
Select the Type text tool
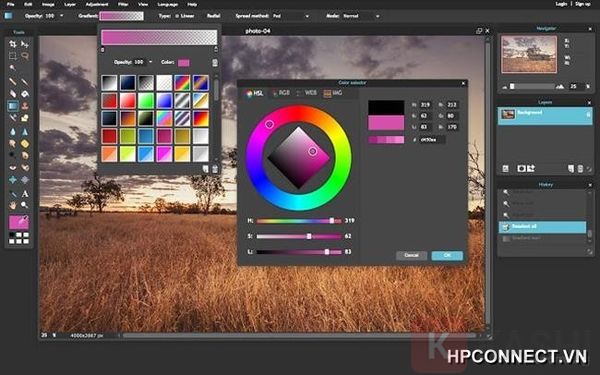pos(25,194)
